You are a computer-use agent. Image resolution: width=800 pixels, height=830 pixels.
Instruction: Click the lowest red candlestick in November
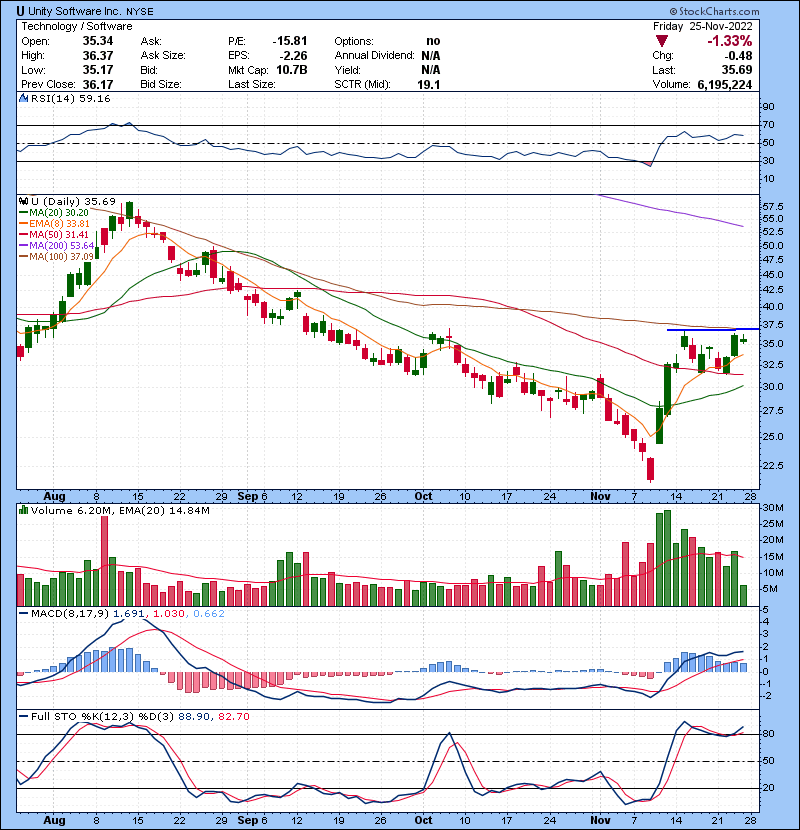pyautogui.click(x=651, y=469)
